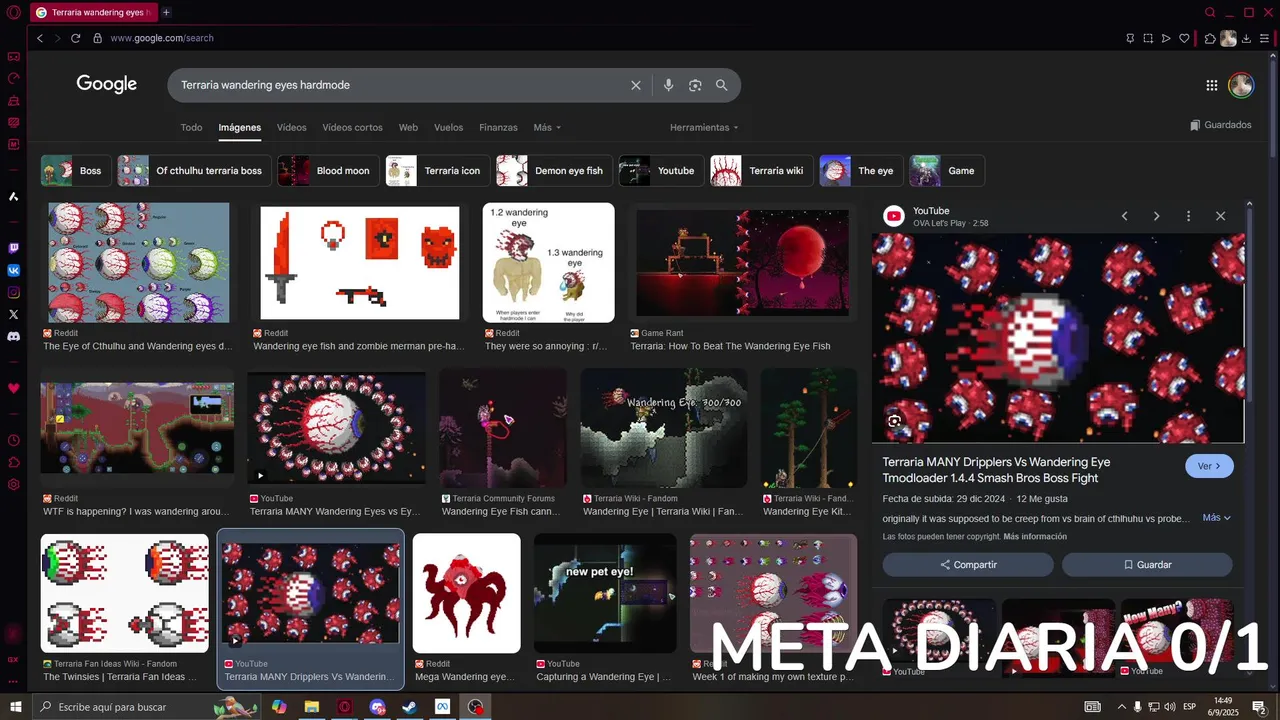The height and width of the screenshot is (720, 1280).
Task: Switch to the Finanzas search tab
Action: (x=498, y=128)
